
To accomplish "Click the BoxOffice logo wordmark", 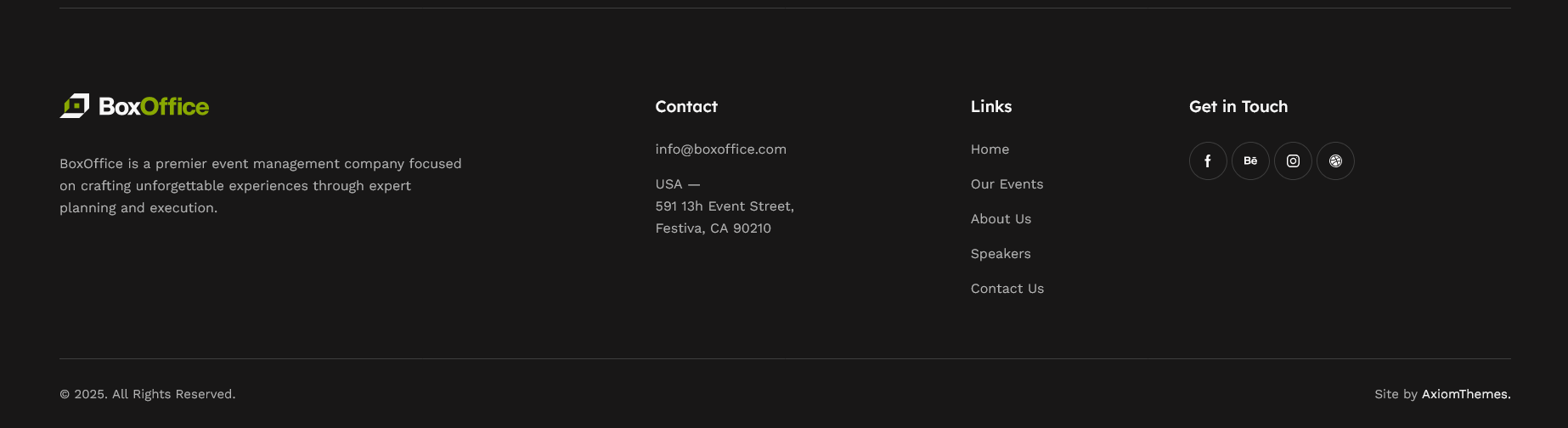I will [x=154, y=106].
